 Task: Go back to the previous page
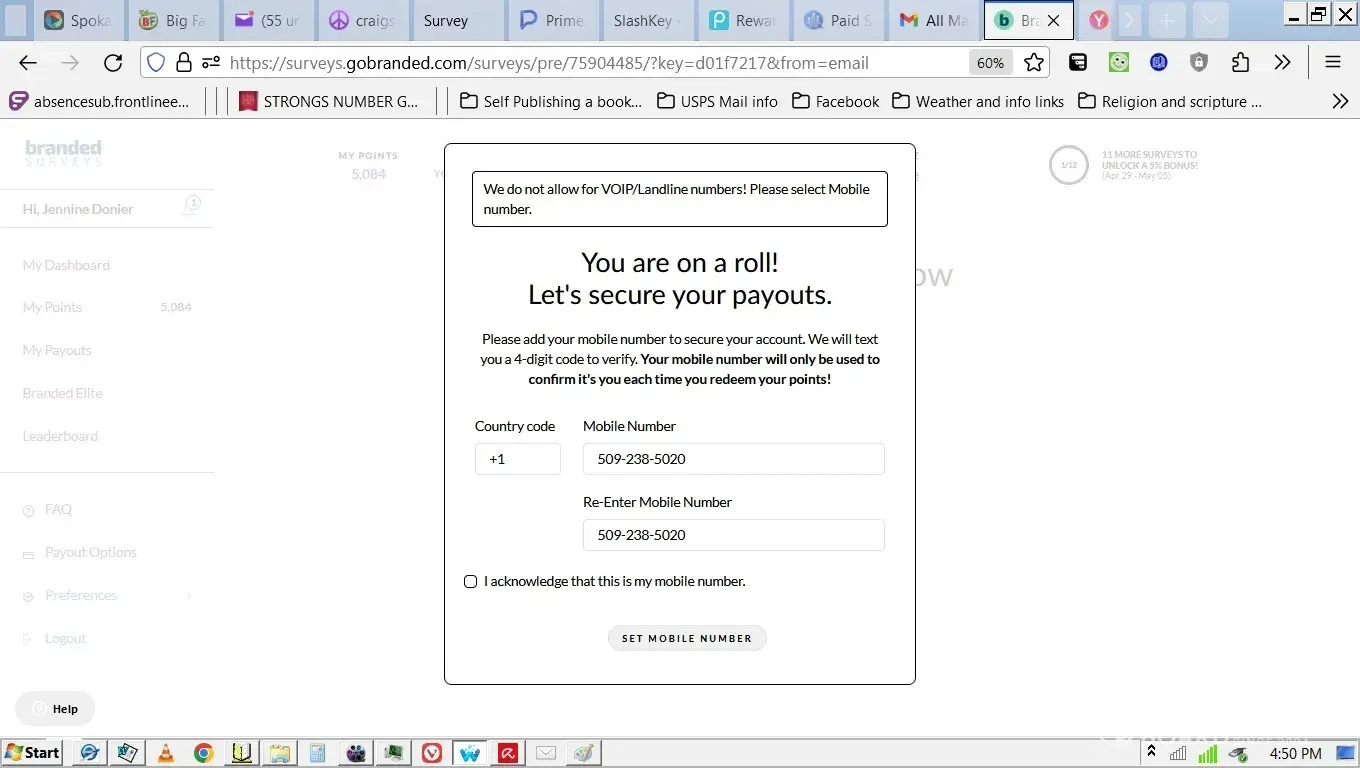coord(28,63)
